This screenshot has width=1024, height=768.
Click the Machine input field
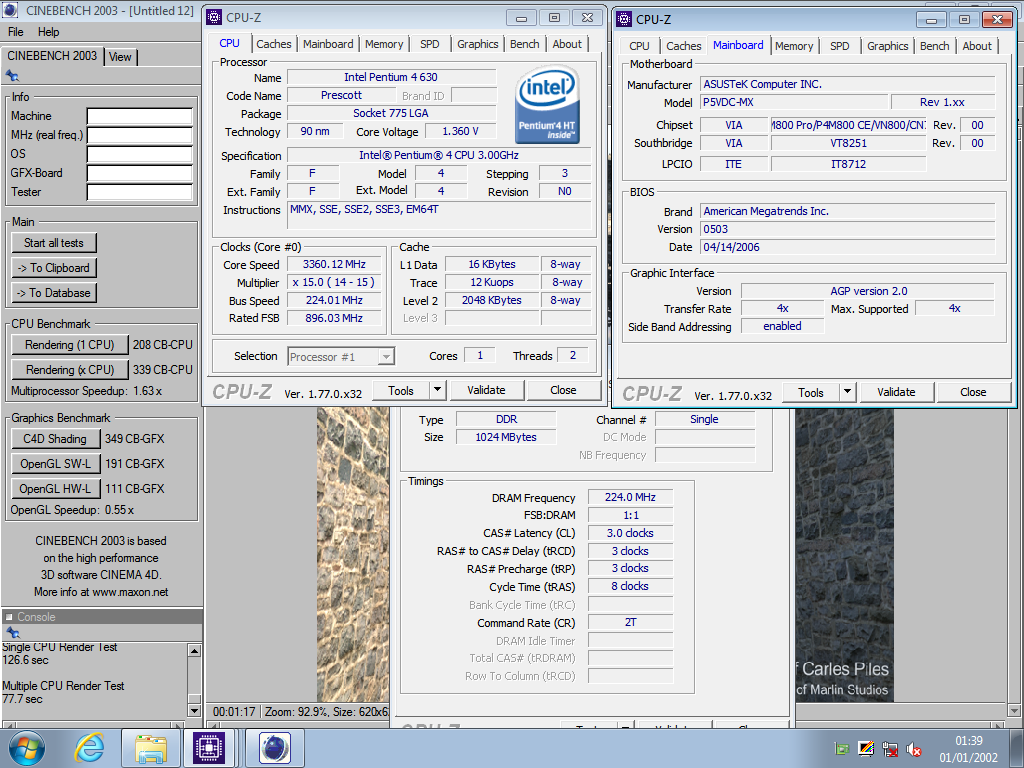pos(140,116)
